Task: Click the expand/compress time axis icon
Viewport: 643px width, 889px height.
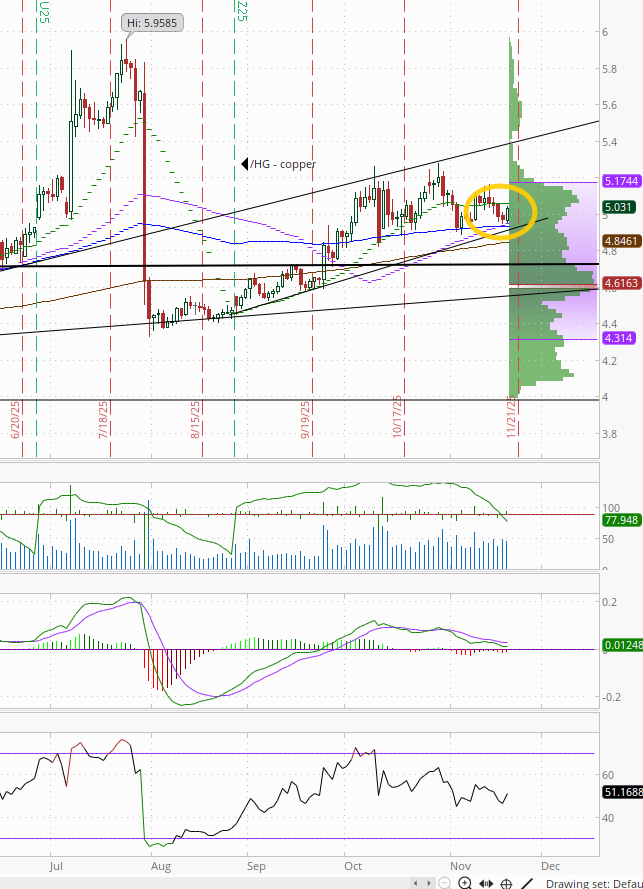Action: point(485,883)
